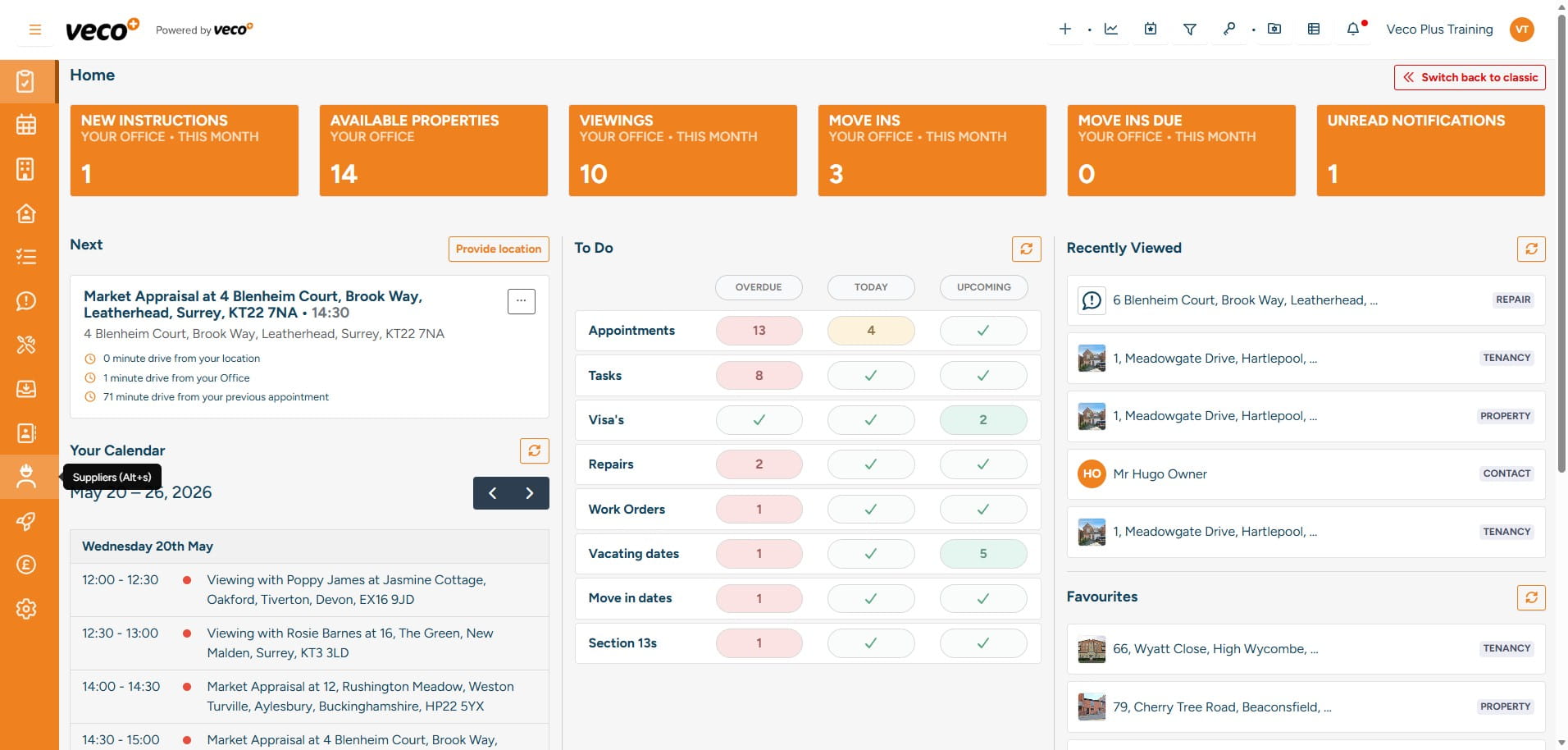The height and width of the screenshot is (750, 1568).
Task: Click the Provide location button
Action: [x=499, y=249]
